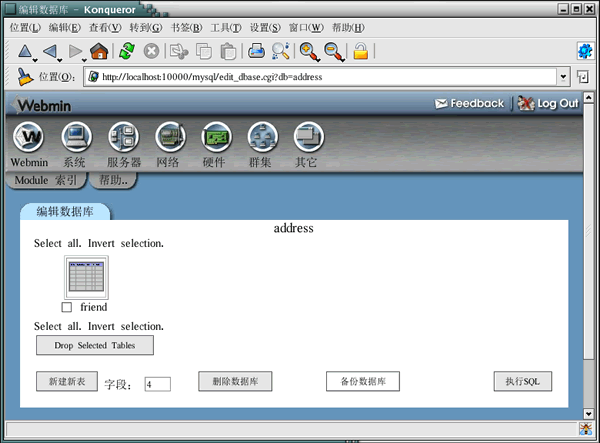Switch to the Module 索引 tab
This screenshot has height=443, width=600.
(x=46, y=180)
